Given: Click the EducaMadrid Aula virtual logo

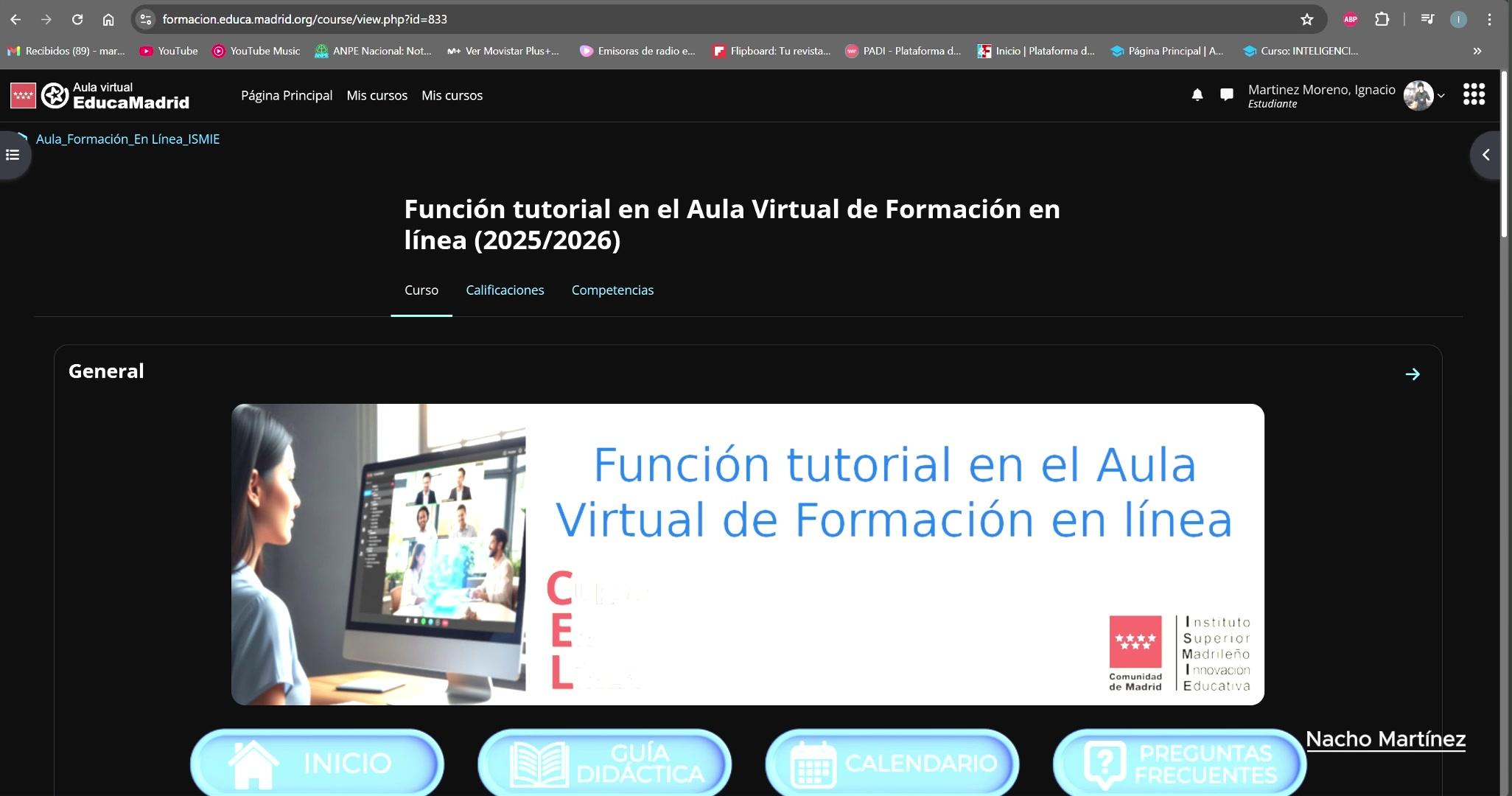Looking at the screenshot, I should coord(100,96).
